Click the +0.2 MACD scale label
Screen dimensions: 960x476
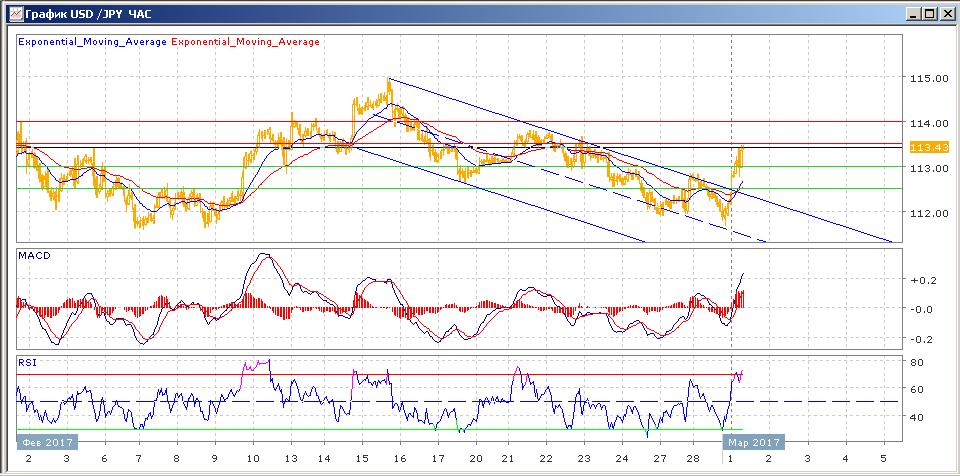pyautogui.click(x=921, y=281)
